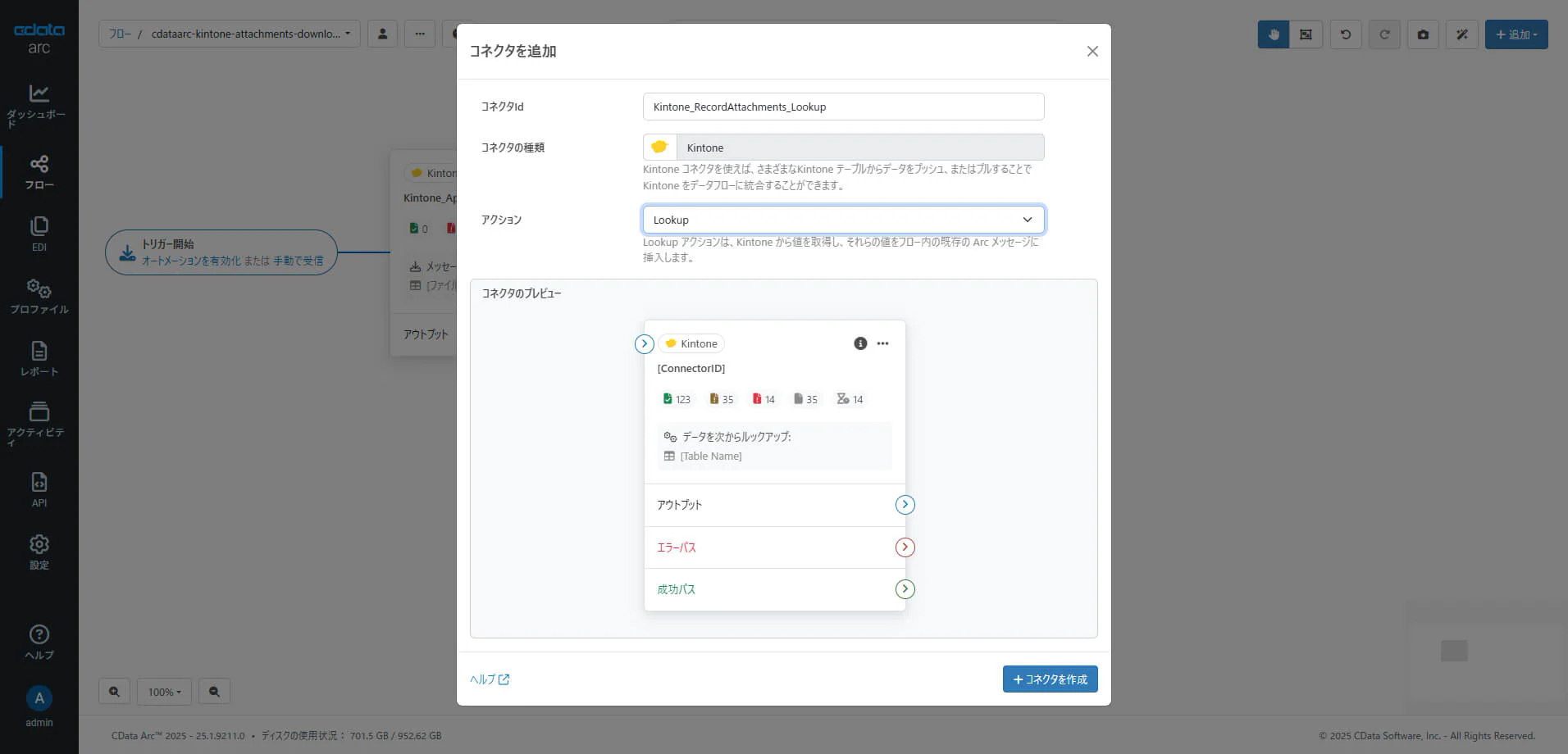The width and height of the screenshot is (1568, 754).
Task: Open the ヘルプ link in the dialog
Action: [490, 679]
